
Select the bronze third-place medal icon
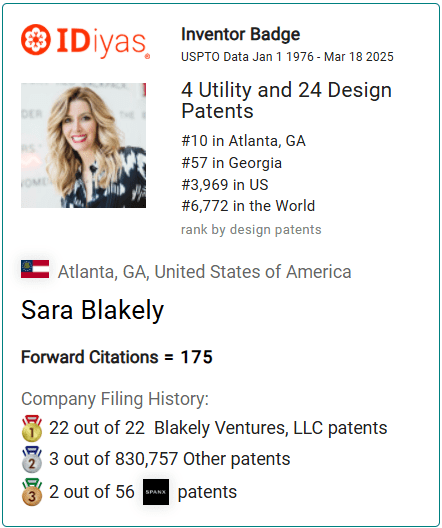pyautogui.click(x=32, y=492)
